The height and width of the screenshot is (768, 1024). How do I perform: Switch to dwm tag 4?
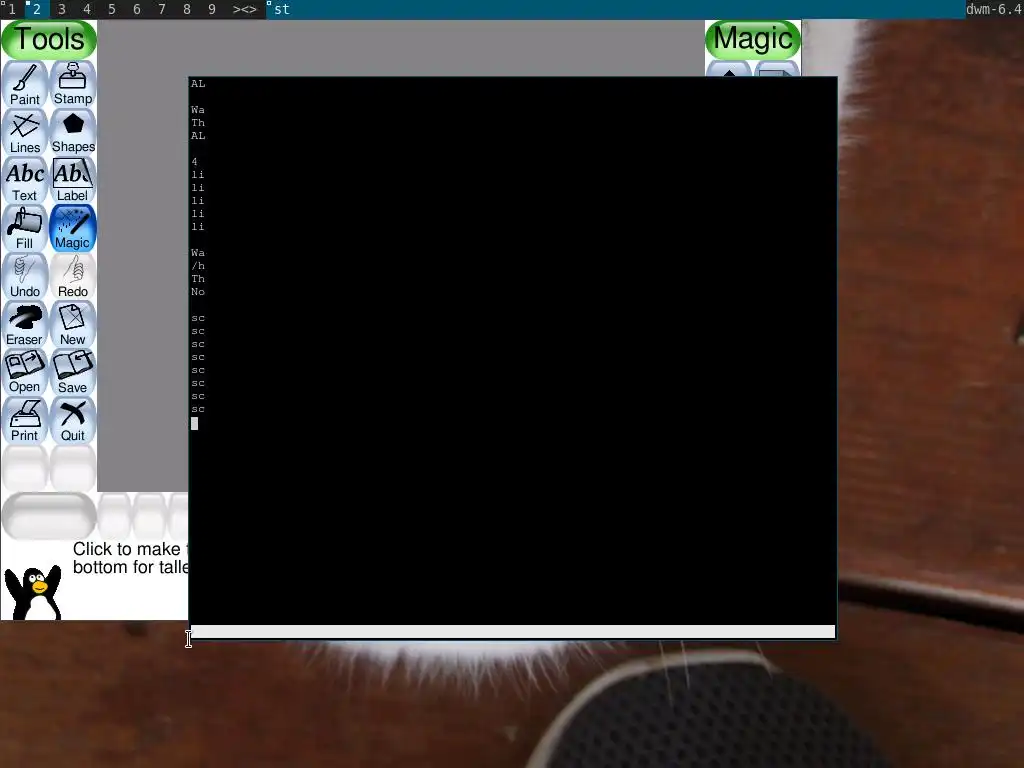(x=86, y=9)
